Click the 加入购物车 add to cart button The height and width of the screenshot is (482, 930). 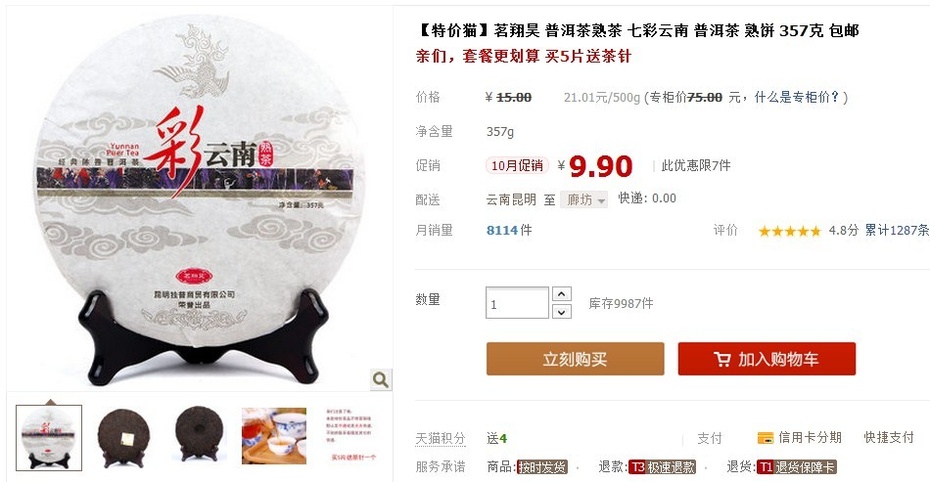766,359
